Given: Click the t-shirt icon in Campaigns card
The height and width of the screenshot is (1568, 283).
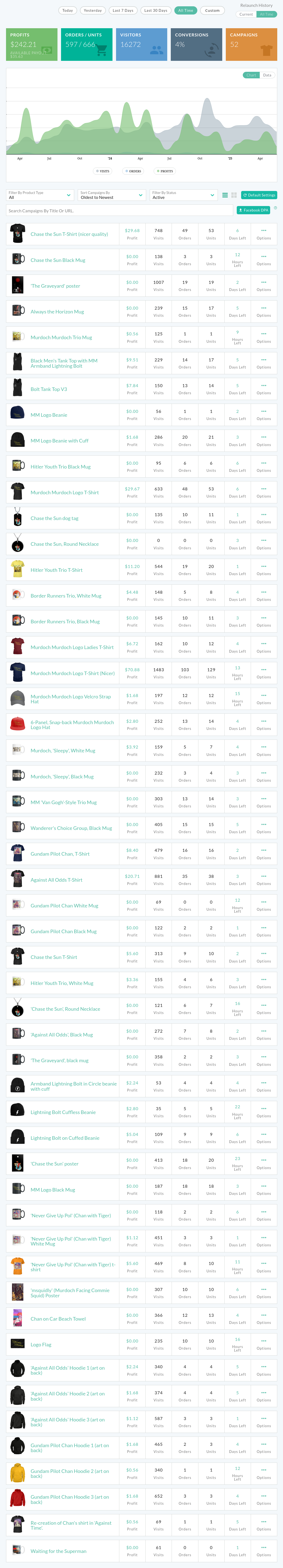Looking at the screenshot, I should point(266,50).
